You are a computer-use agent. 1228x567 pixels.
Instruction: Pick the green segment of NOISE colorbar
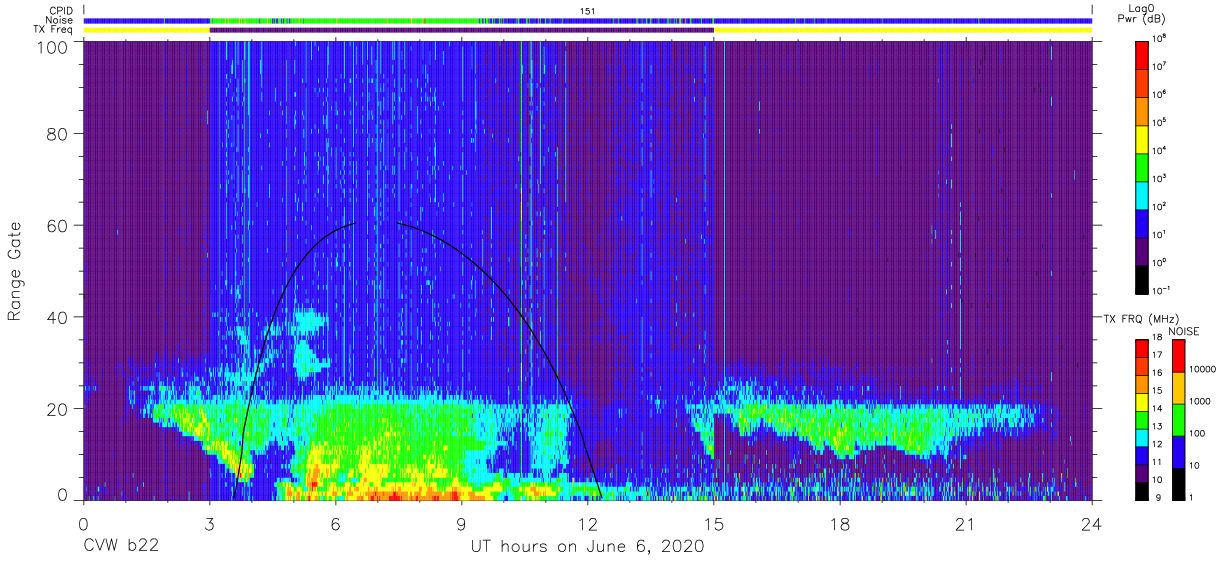(1179, 420)
